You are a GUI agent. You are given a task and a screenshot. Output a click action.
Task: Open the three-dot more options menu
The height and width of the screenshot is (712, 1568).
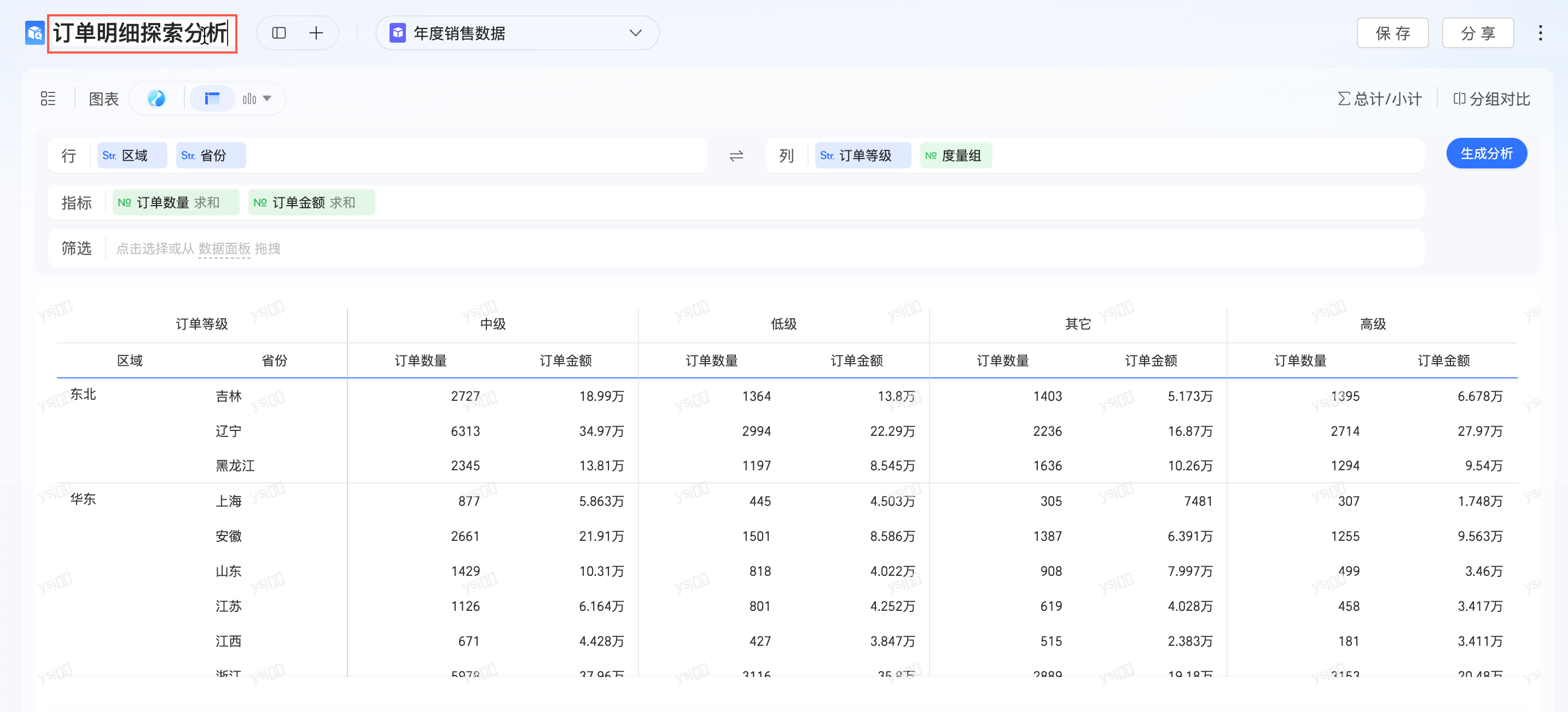[1540, 33]
